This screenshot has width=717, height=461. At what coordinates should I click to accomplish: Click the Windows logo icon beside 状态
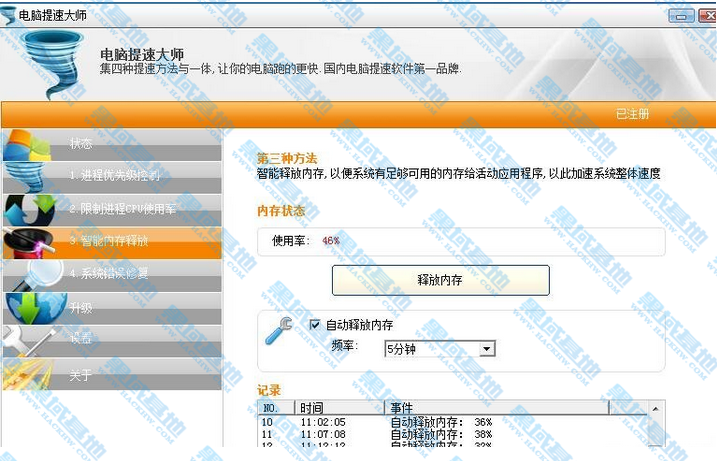point(28,145)
